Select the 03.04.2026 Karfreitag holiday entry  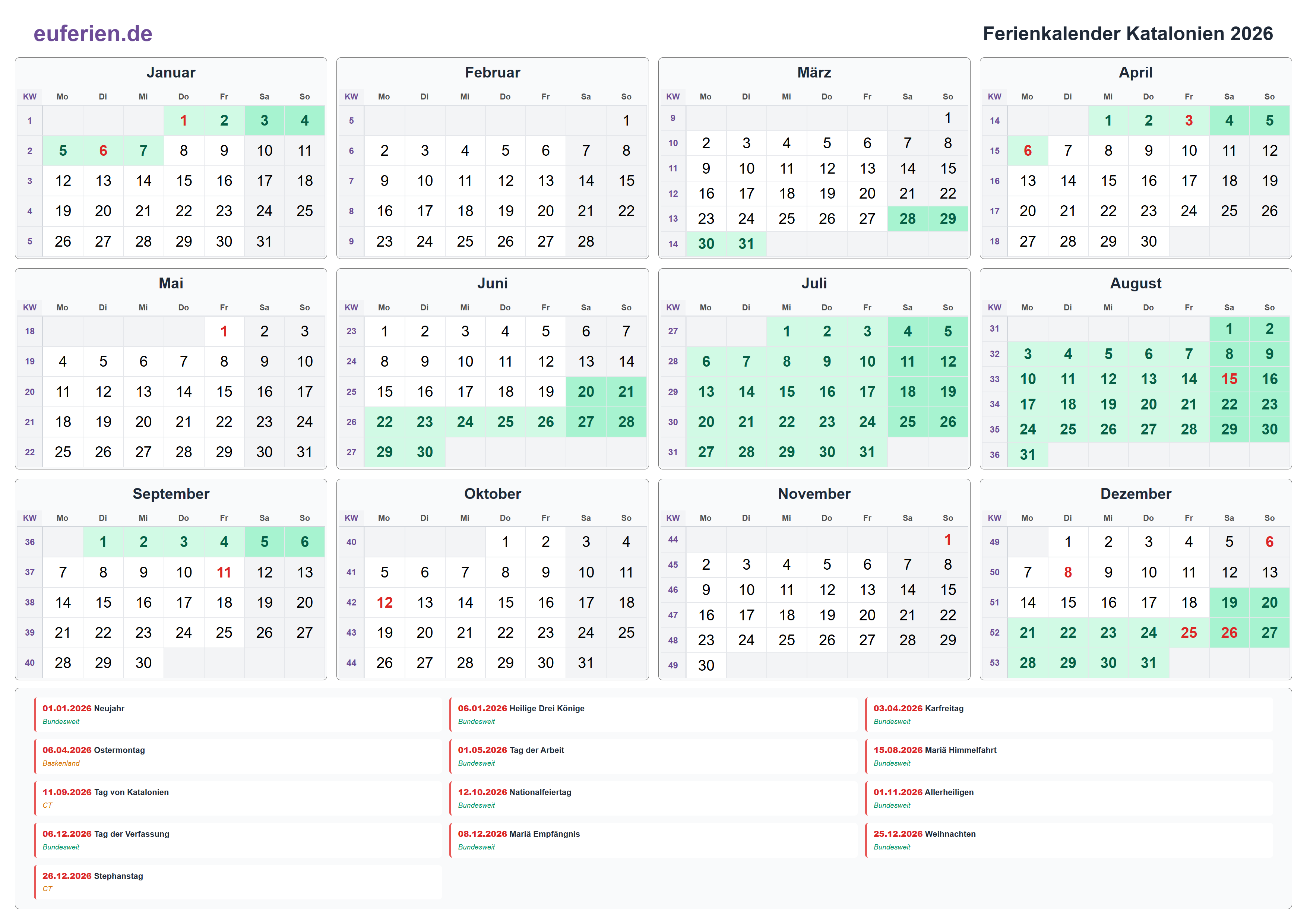(x=1069, y=715)
